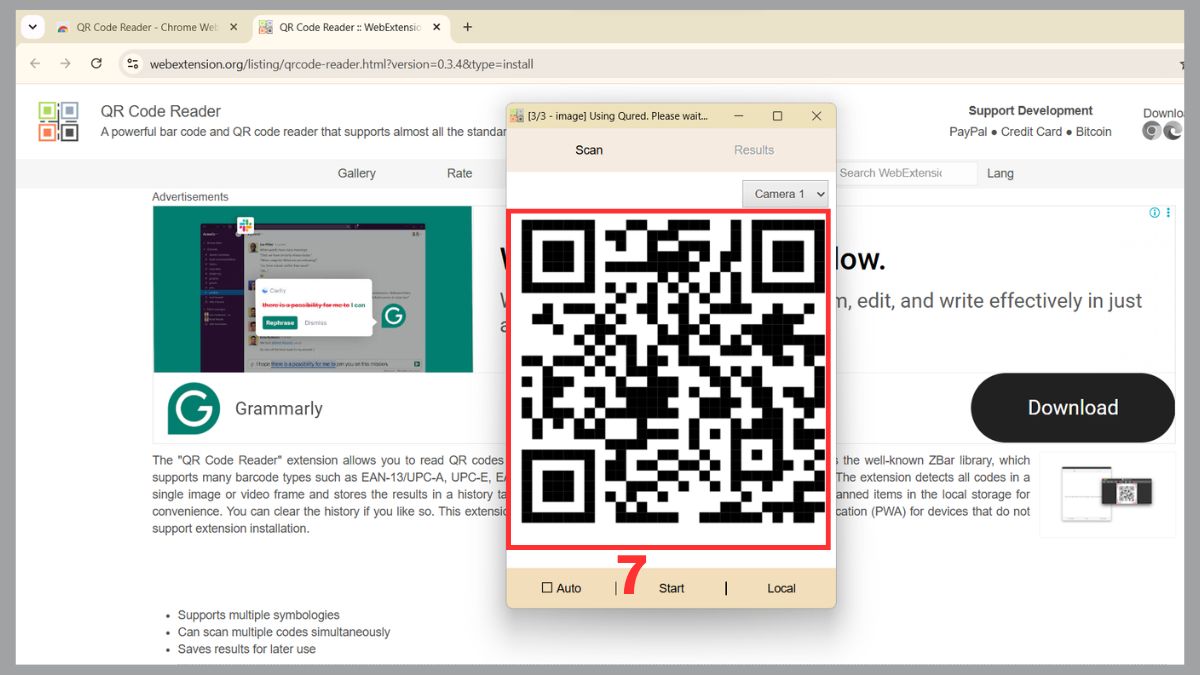Open the tab search chevron in Chrome
1200x675 pixels.
[33, 27]
